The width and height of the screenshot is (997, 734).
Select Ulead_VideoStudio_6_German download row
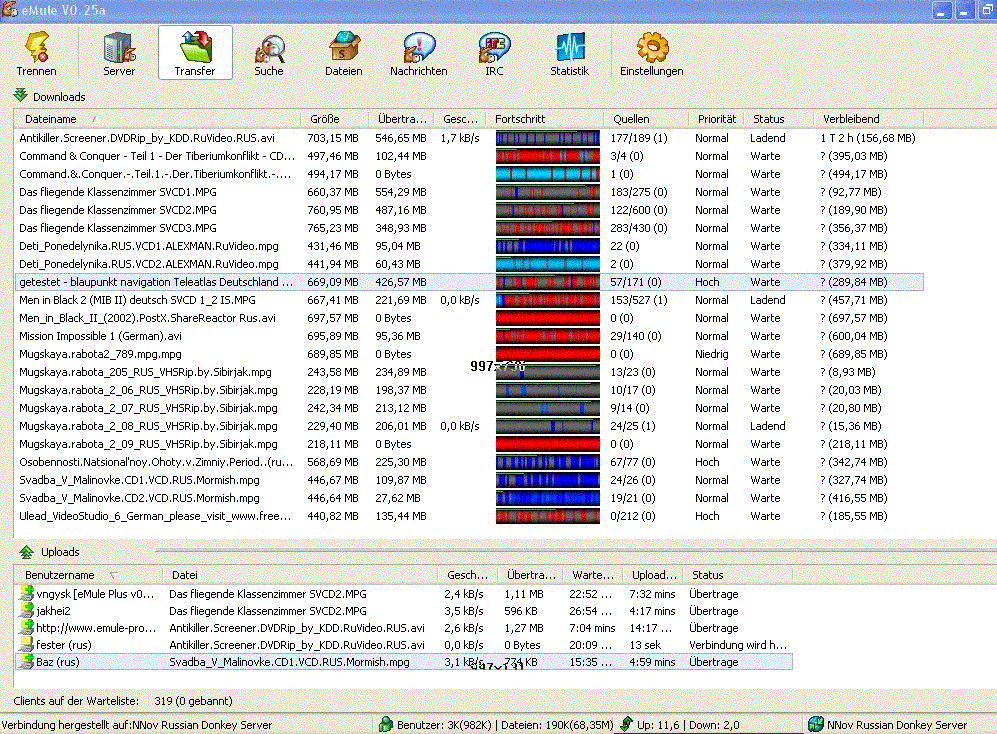[469, 516]
